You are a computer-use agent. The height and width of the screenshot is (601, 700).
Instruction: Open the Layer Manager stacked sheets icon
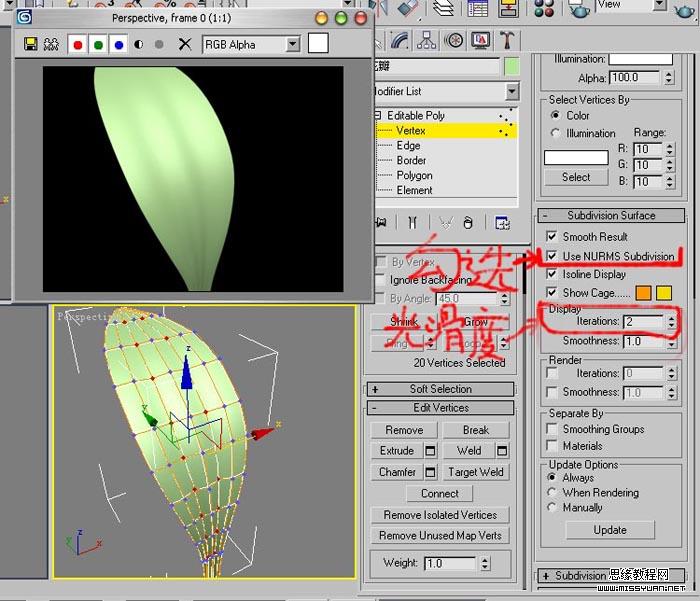tap(443, 8)
